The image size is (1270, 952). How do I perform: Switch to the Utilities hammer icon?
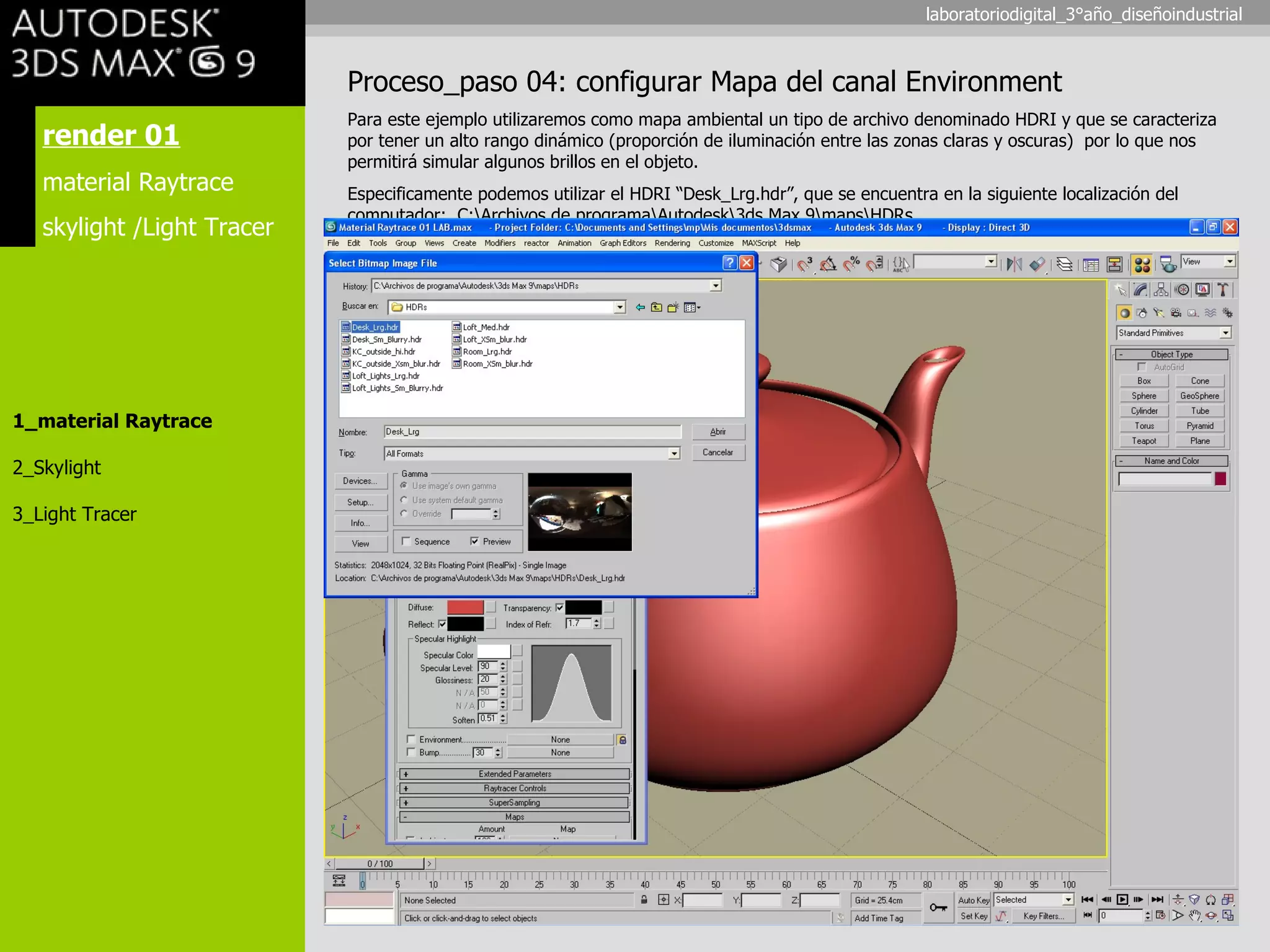[x=1223, y=290]
